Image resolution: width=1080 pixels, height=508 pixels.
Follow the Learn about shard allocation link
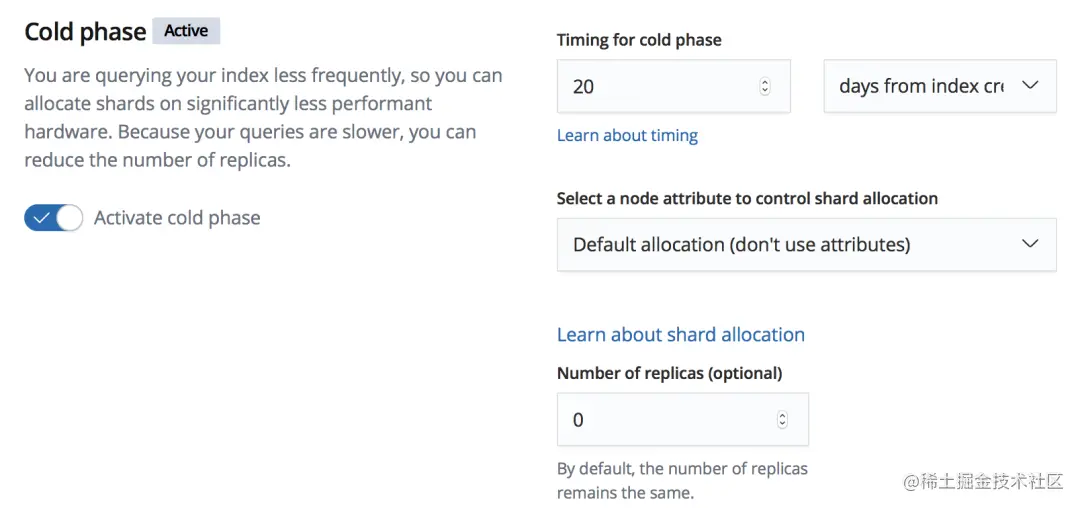click(x=680, y=335)
